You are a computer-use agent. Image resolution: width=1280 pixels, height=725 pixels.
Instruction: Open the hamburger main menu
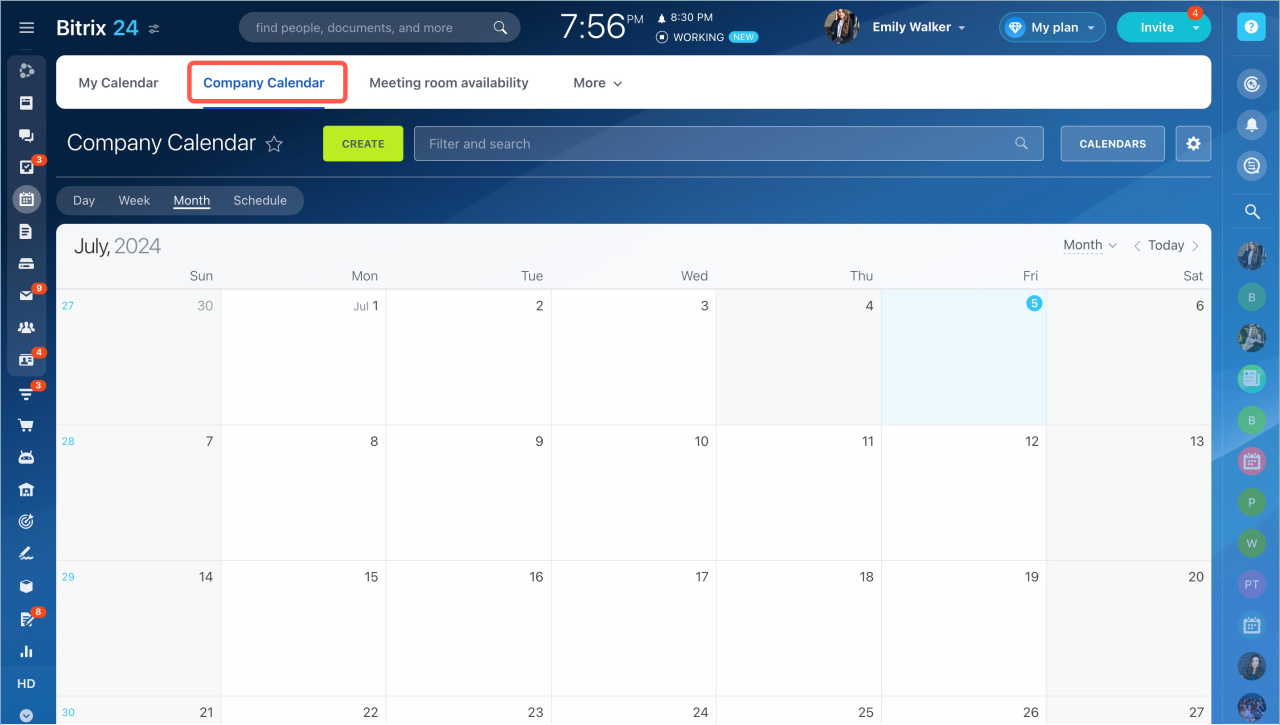pos(27,28)
